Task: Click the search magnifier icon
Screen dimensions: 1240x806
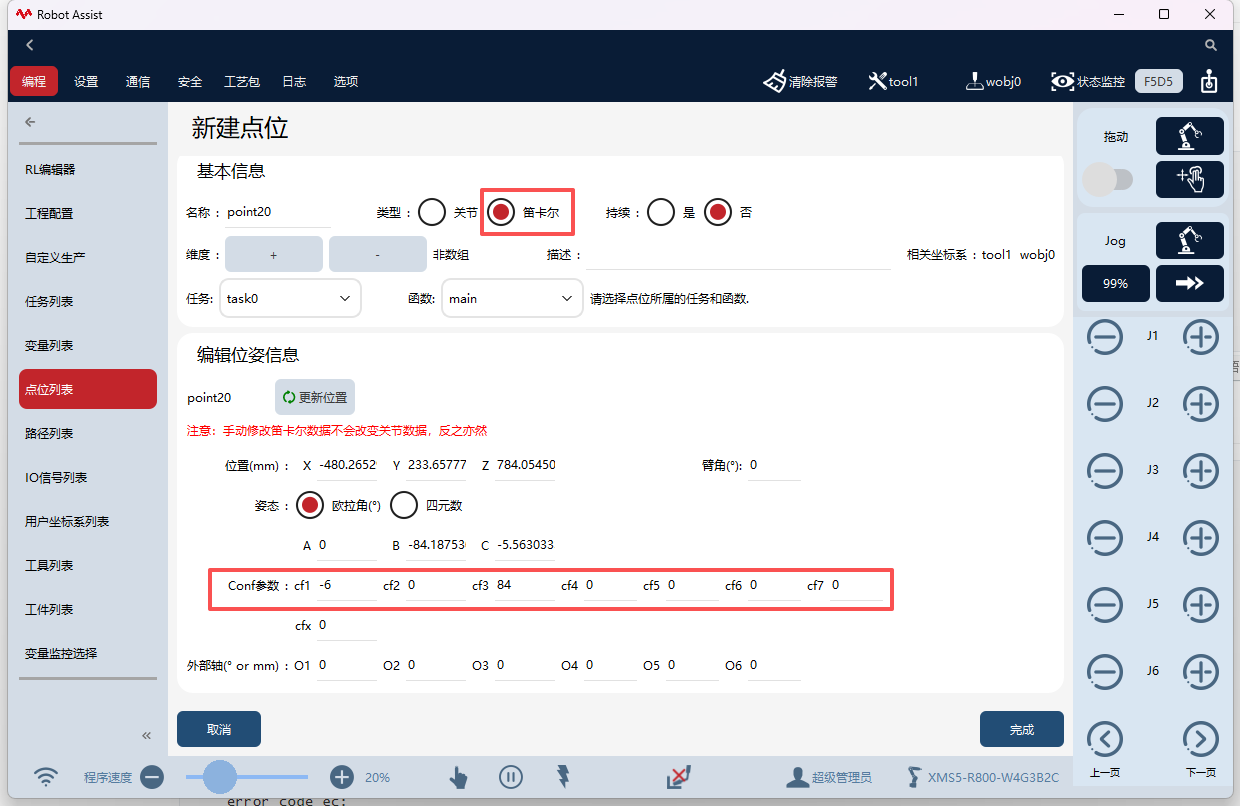Action: (x=1211, y=45)
